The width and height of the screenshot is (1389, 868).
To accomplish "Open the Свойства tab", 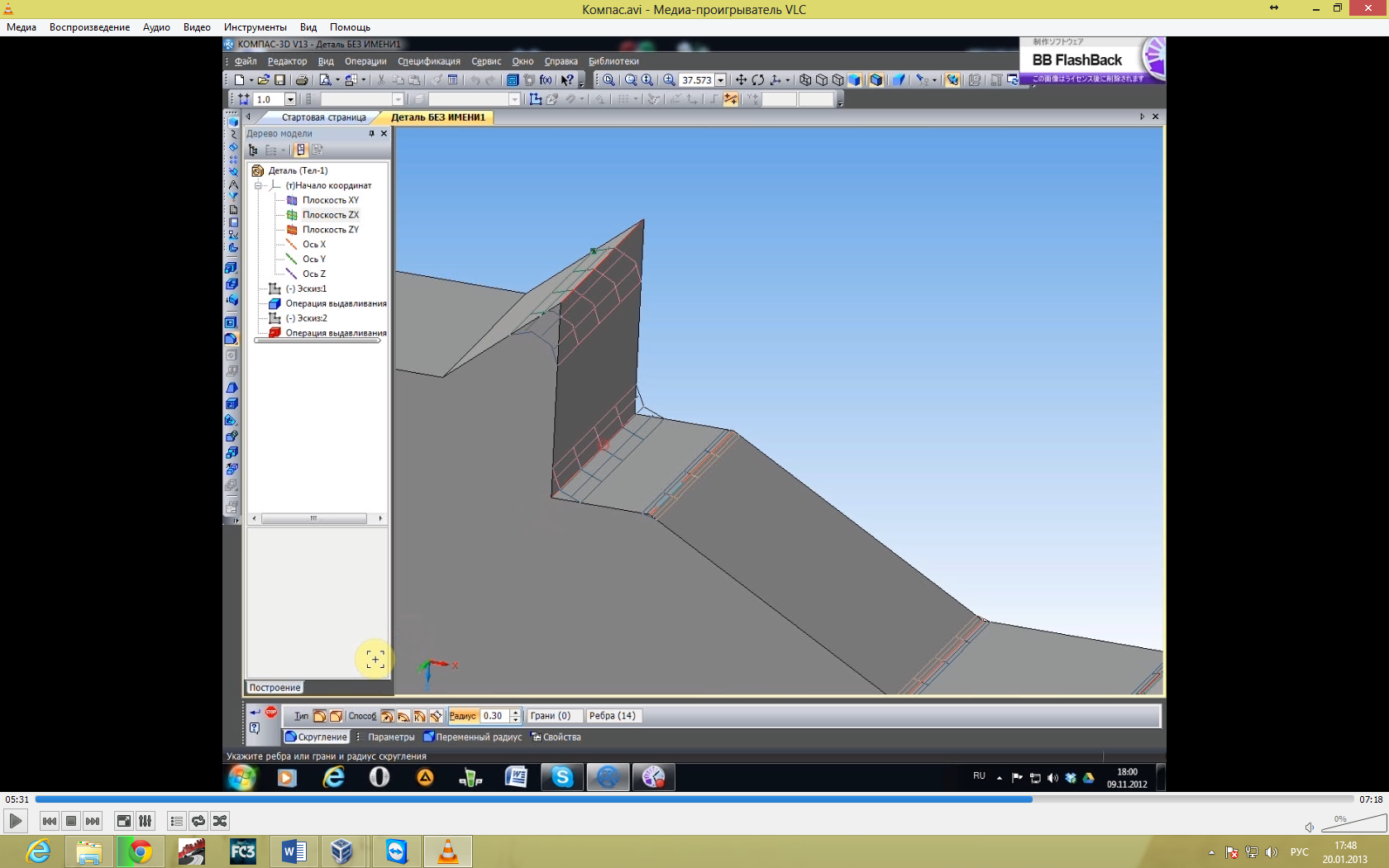I will point(556,737).
